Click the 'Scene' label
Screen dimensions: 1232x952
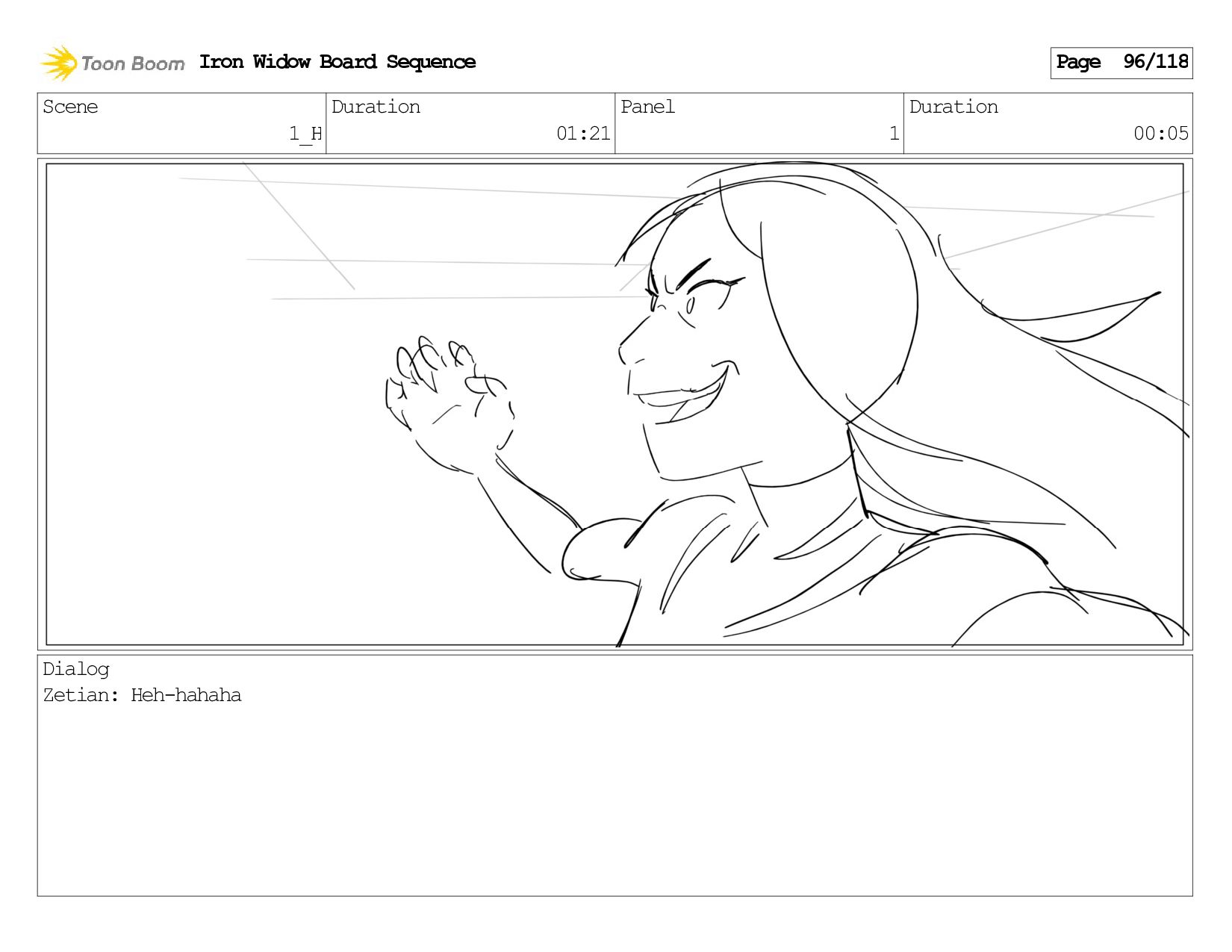70,107
